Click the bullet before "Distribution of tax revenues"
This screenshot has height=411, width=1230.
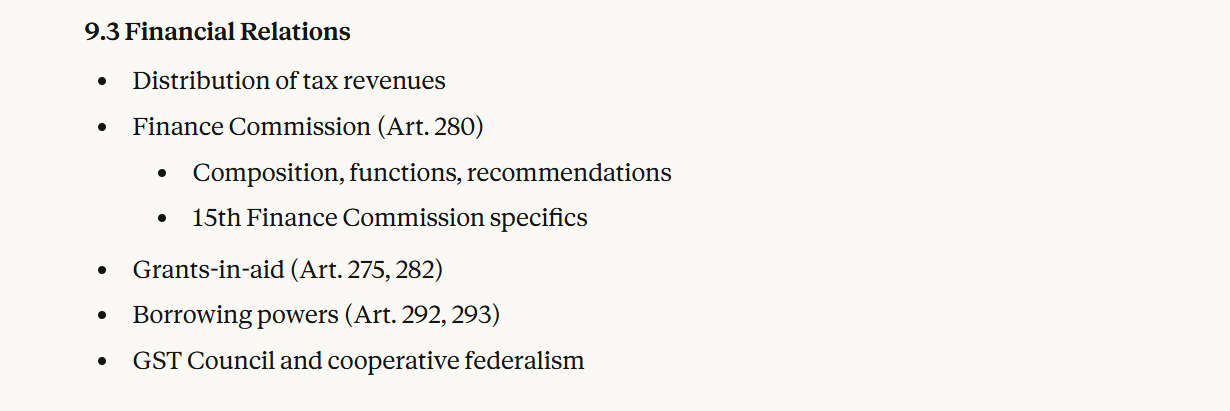(x=102, y=82)
